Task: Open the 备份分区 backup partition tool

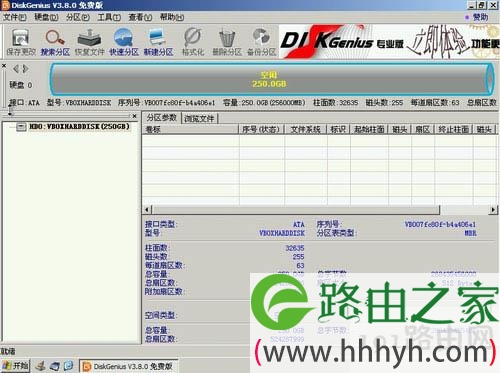Action: pyautogui.click(x=262, y=42)
